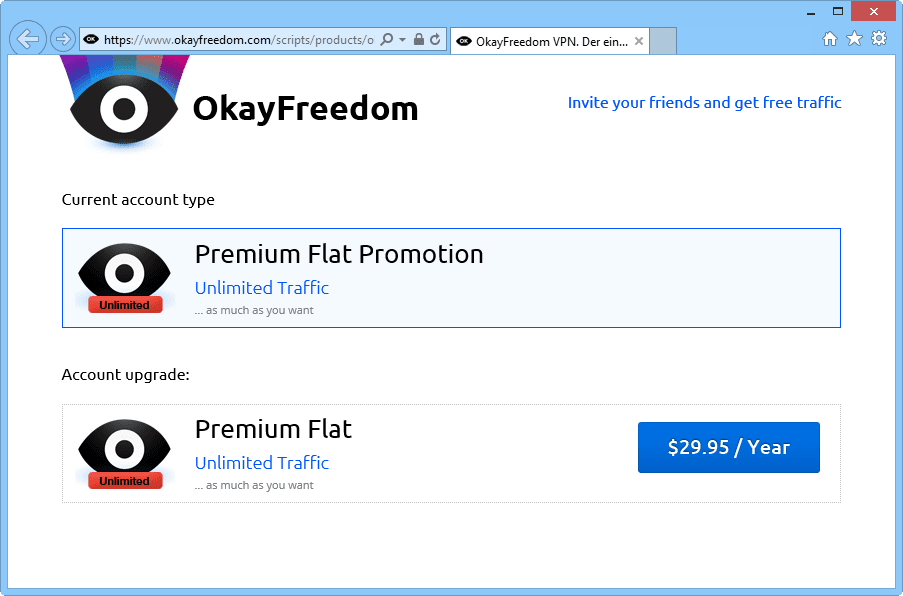Click the OkayFreedom eye logo in header

click(x=124, y=106)
